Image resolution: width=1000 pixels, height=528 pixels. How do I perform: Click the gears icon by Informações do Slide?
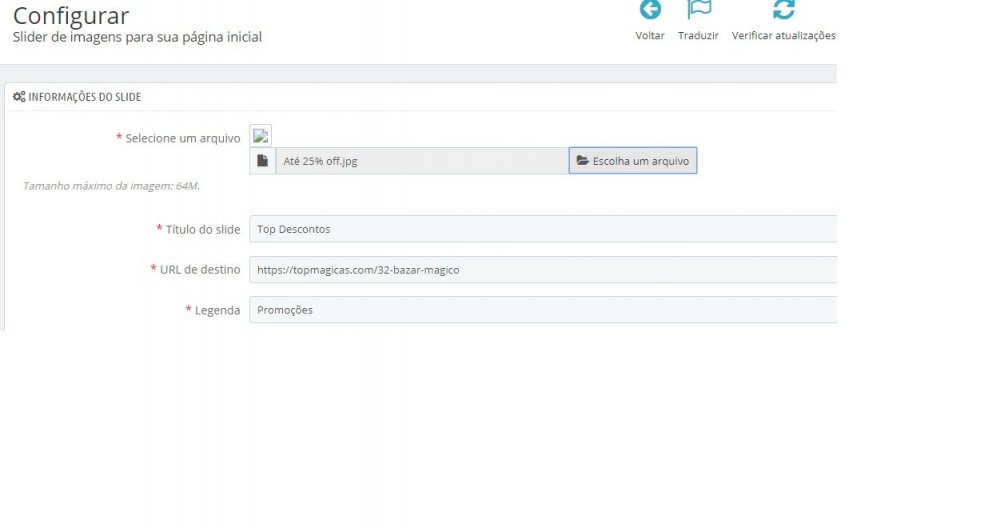tap(19, 97)
